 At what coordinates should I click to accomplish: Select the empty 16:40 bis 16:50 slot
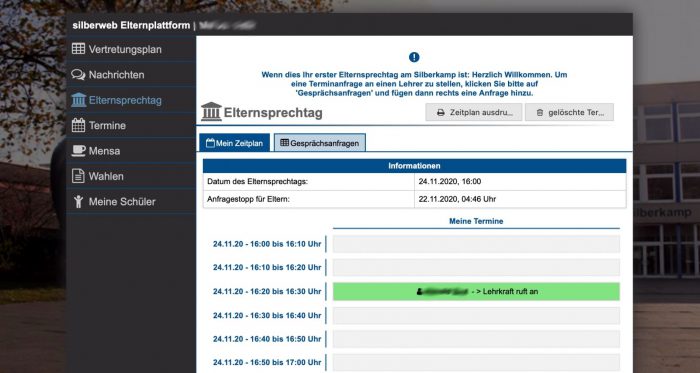pos(476,339)
